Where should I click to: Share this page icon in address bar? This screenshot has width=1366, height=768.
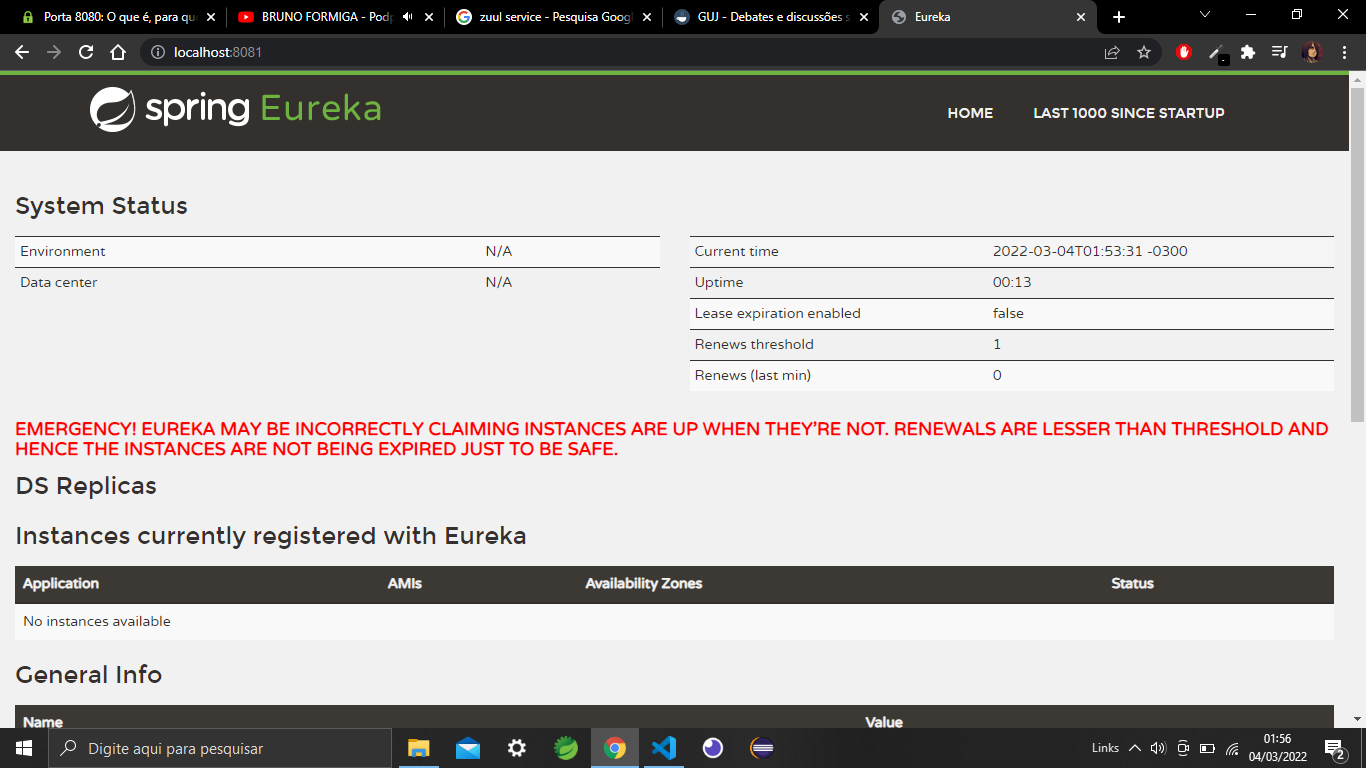(1112, 52)
